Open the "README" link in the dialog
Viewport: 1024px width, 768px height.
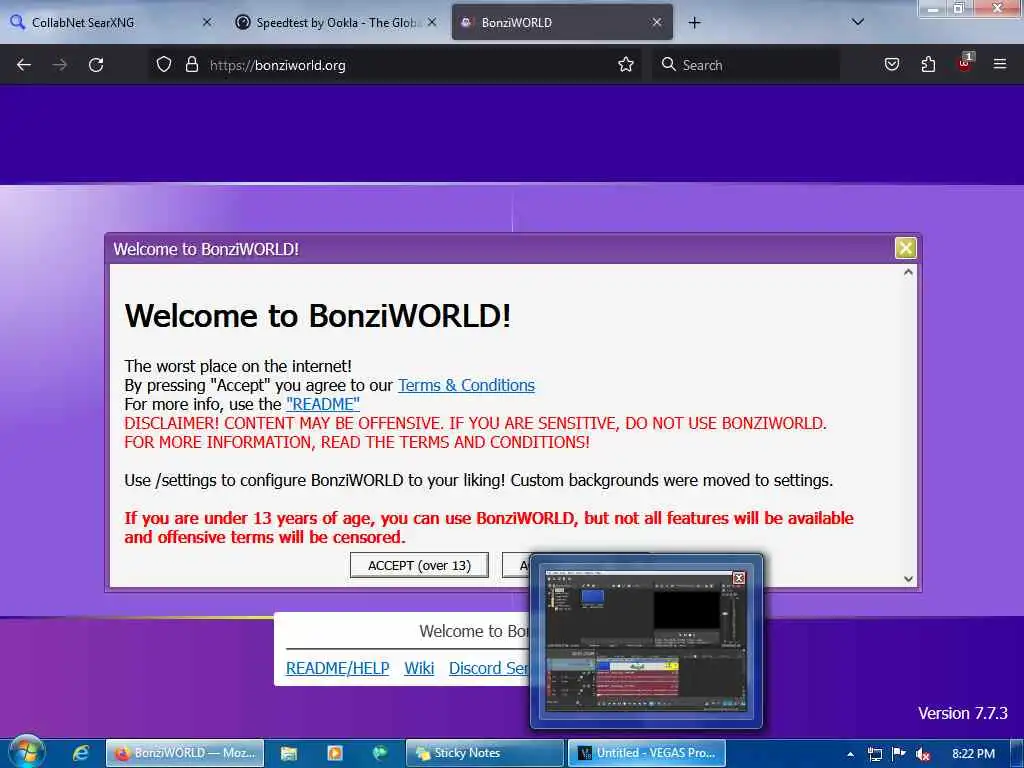pos(323,404)
